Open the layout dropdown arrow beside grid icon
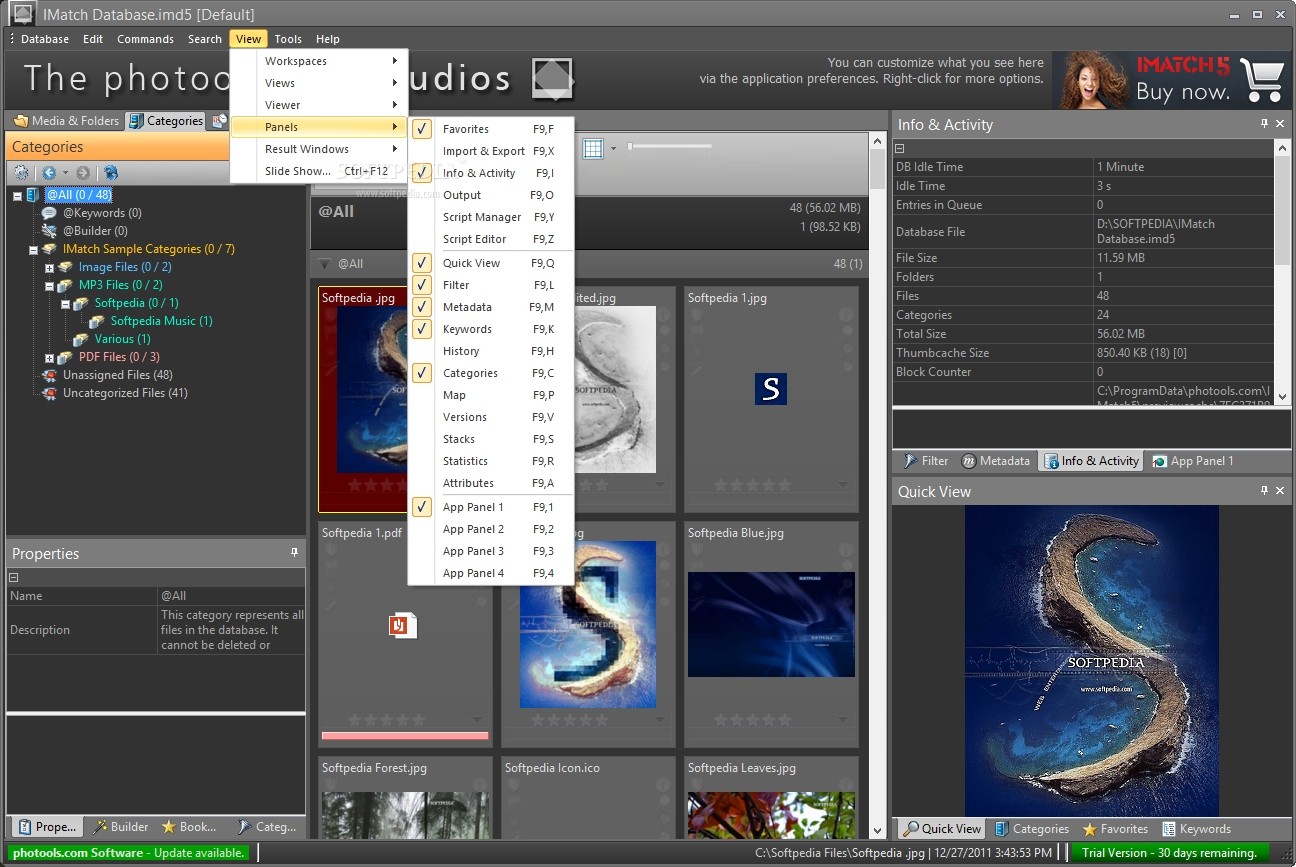1296x867 pixels. 613,149
